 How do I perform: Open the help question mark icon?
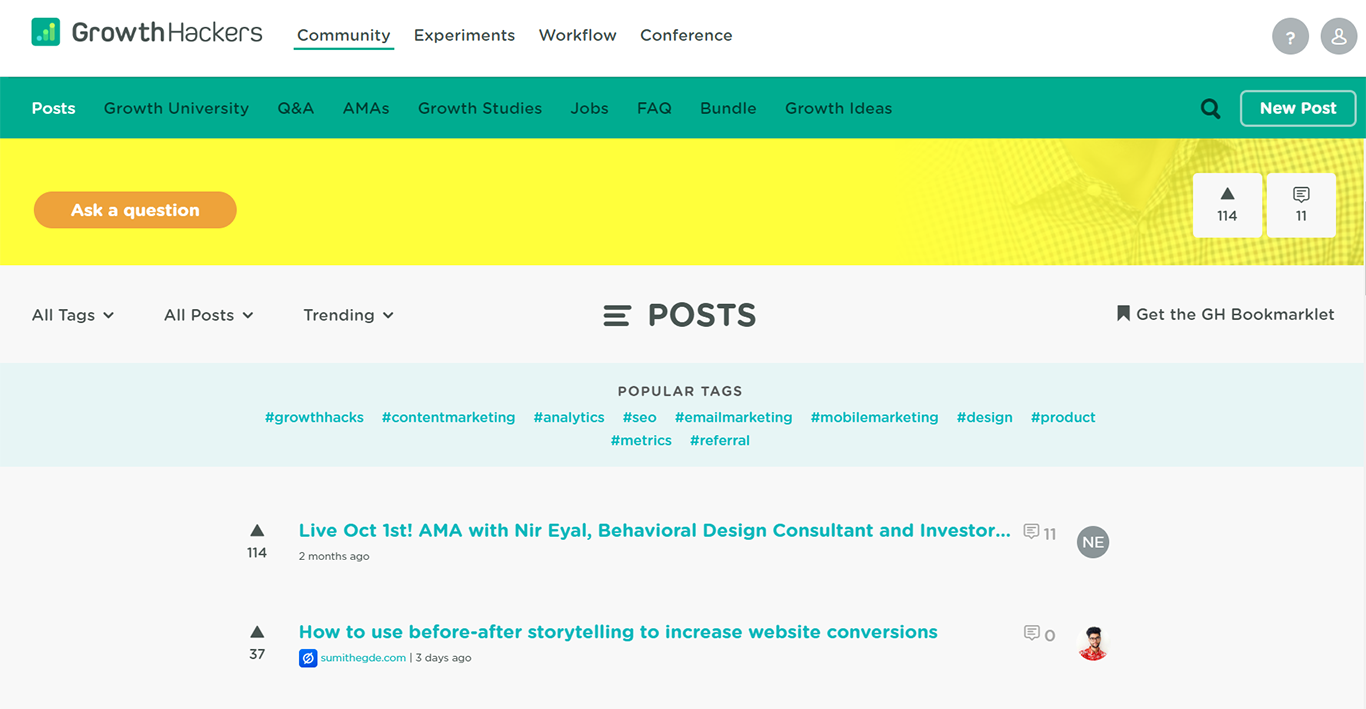tap(1290, 37)
